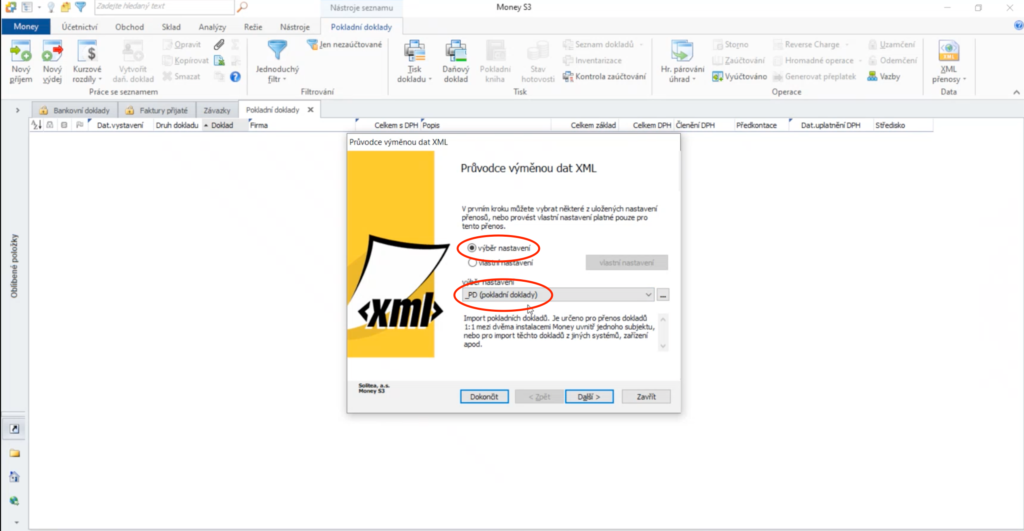Open the XML přenosy dropdown
The height and width of the screenshot is (531, 1024).
949,61
